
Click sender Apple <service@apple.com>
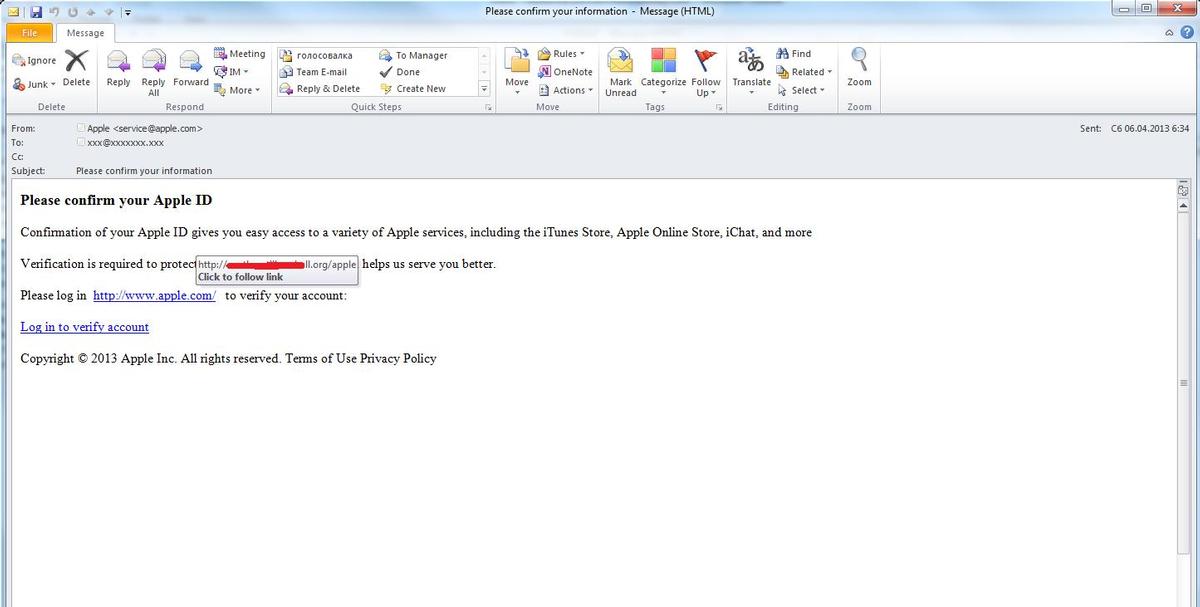coord(145,128)
